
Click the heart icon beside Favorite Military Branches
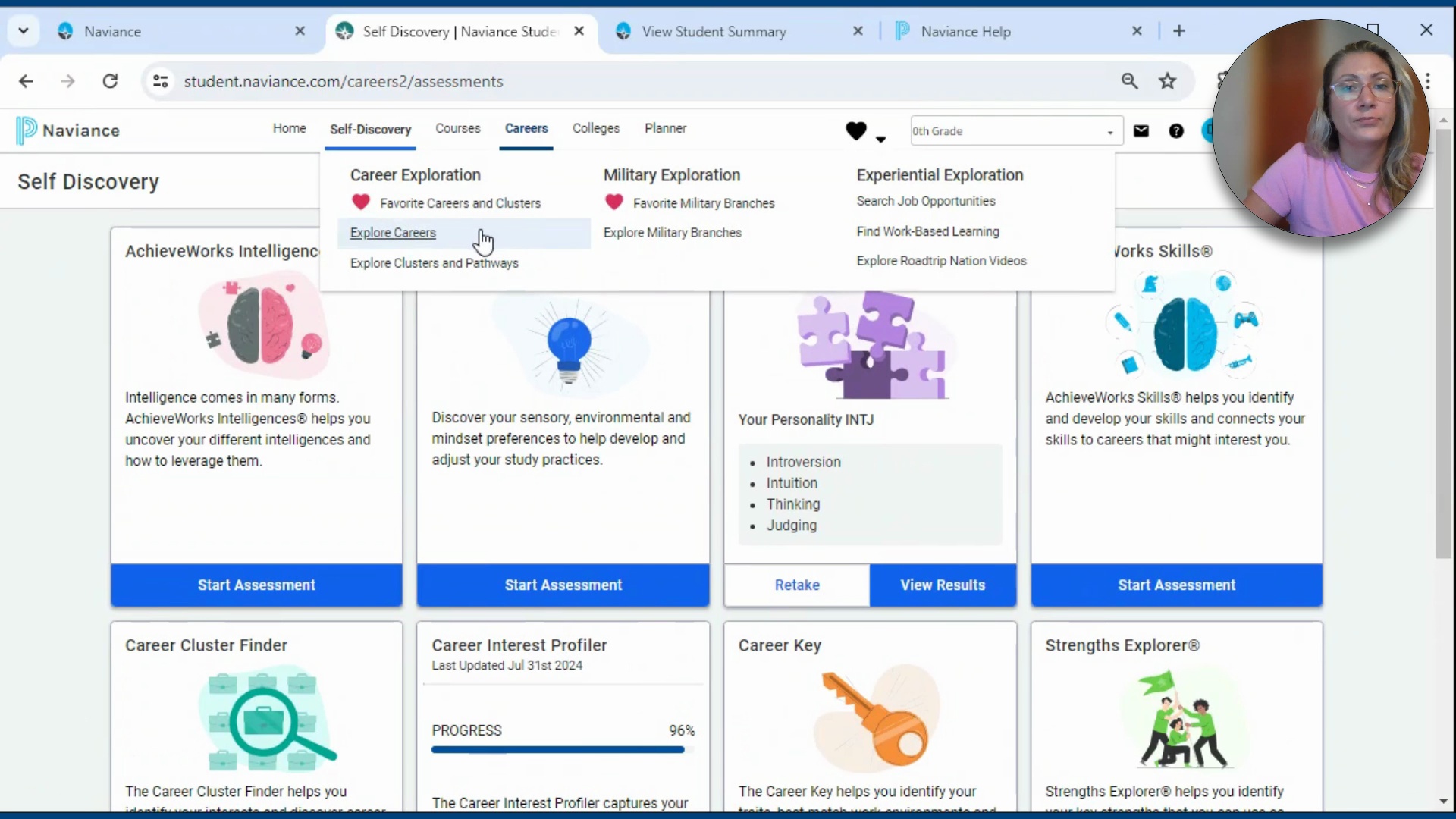click(614, 202)
